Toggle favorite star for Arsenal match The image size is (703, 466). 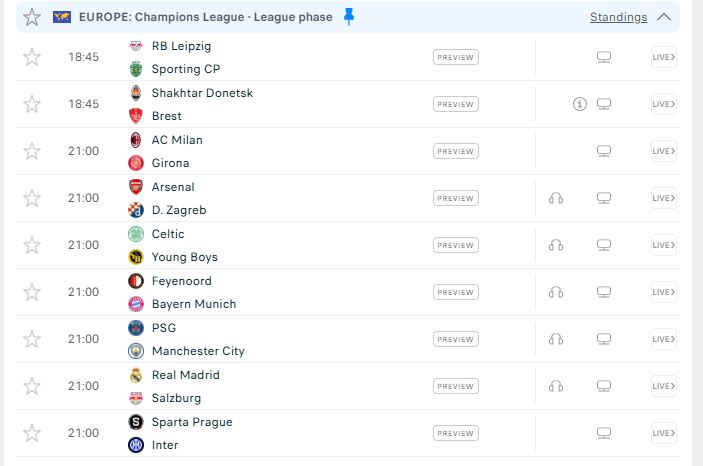point(32,198)
